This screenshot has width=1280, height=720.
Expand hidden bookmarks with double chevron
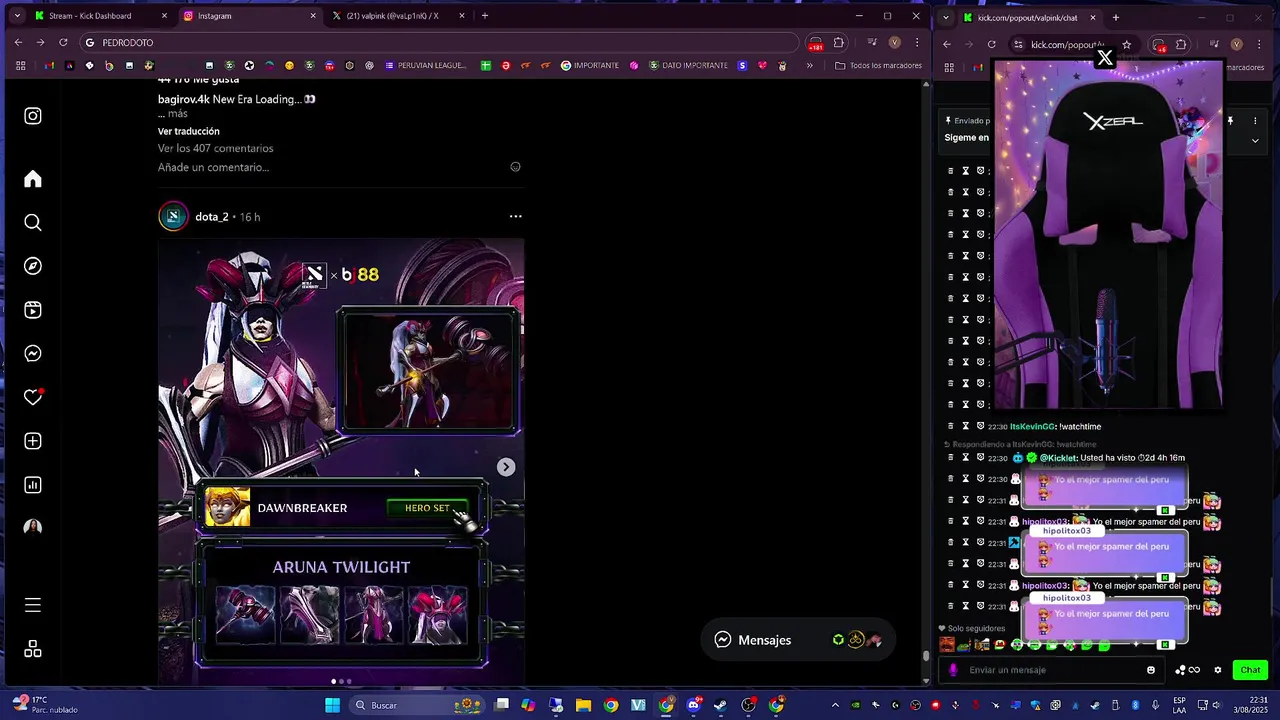[x=809, y=66]
